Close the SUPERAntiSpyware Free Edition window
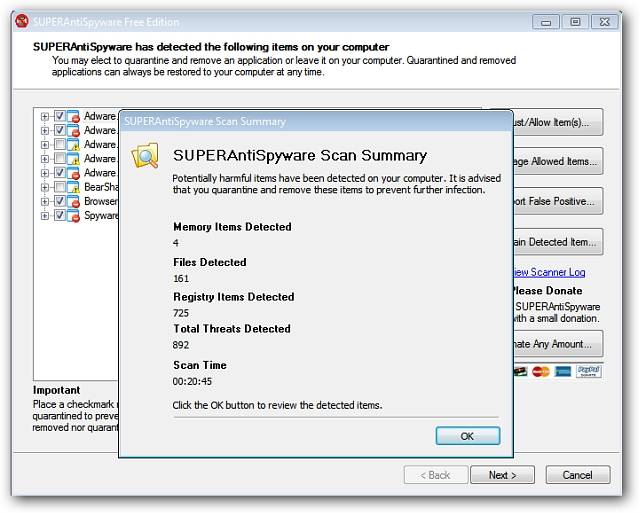 click(x=604, y=22)
